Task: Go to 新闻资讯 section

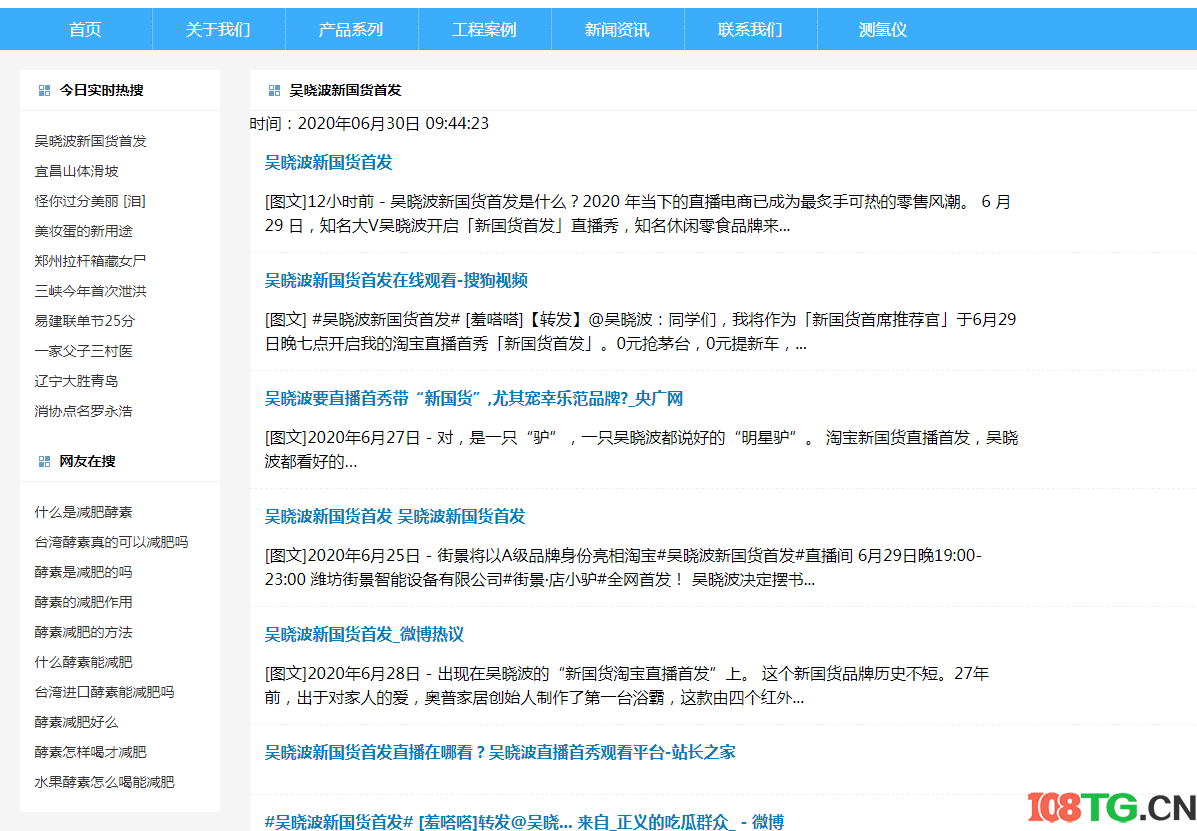Action: [x=617, y=30]
